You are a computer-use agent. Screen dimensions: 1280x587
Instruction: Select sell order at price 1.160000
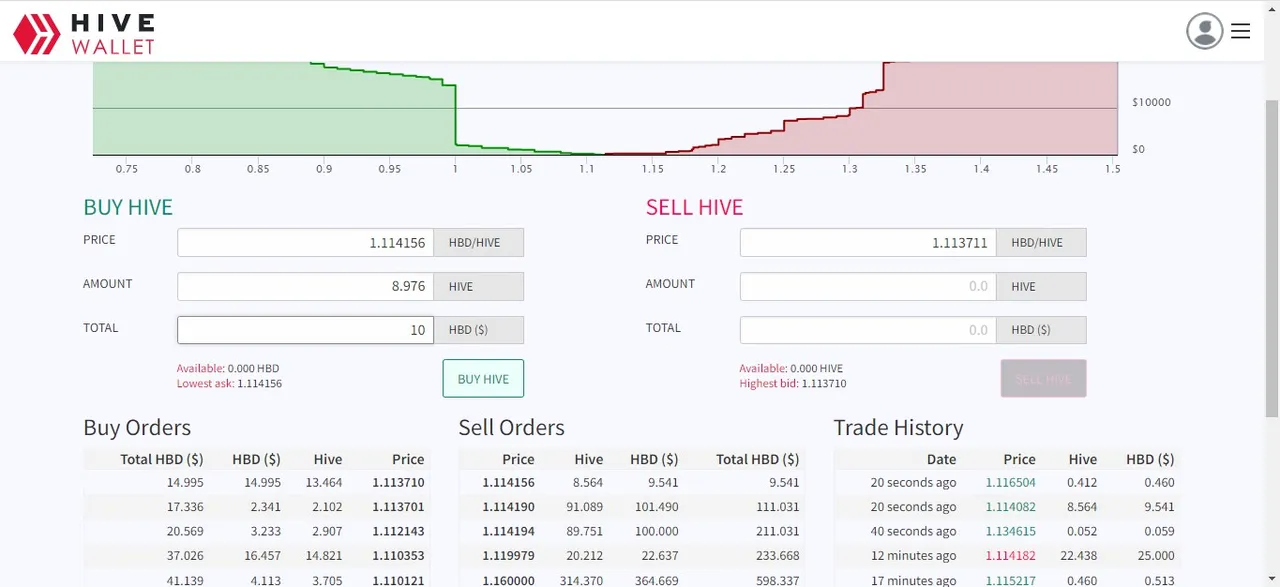[631, 579]
